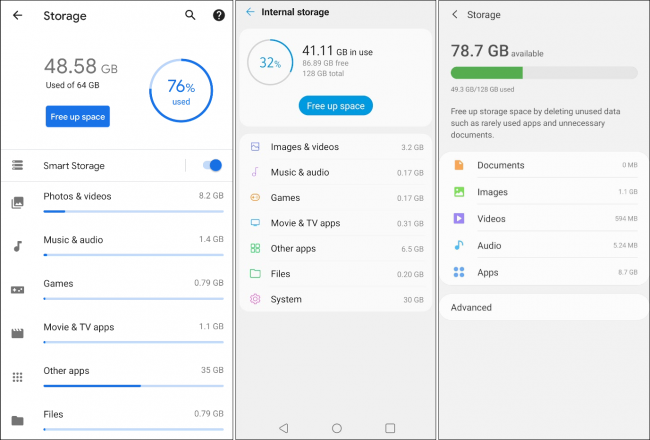Click the 78.7 GB available text

click(497, 51)
